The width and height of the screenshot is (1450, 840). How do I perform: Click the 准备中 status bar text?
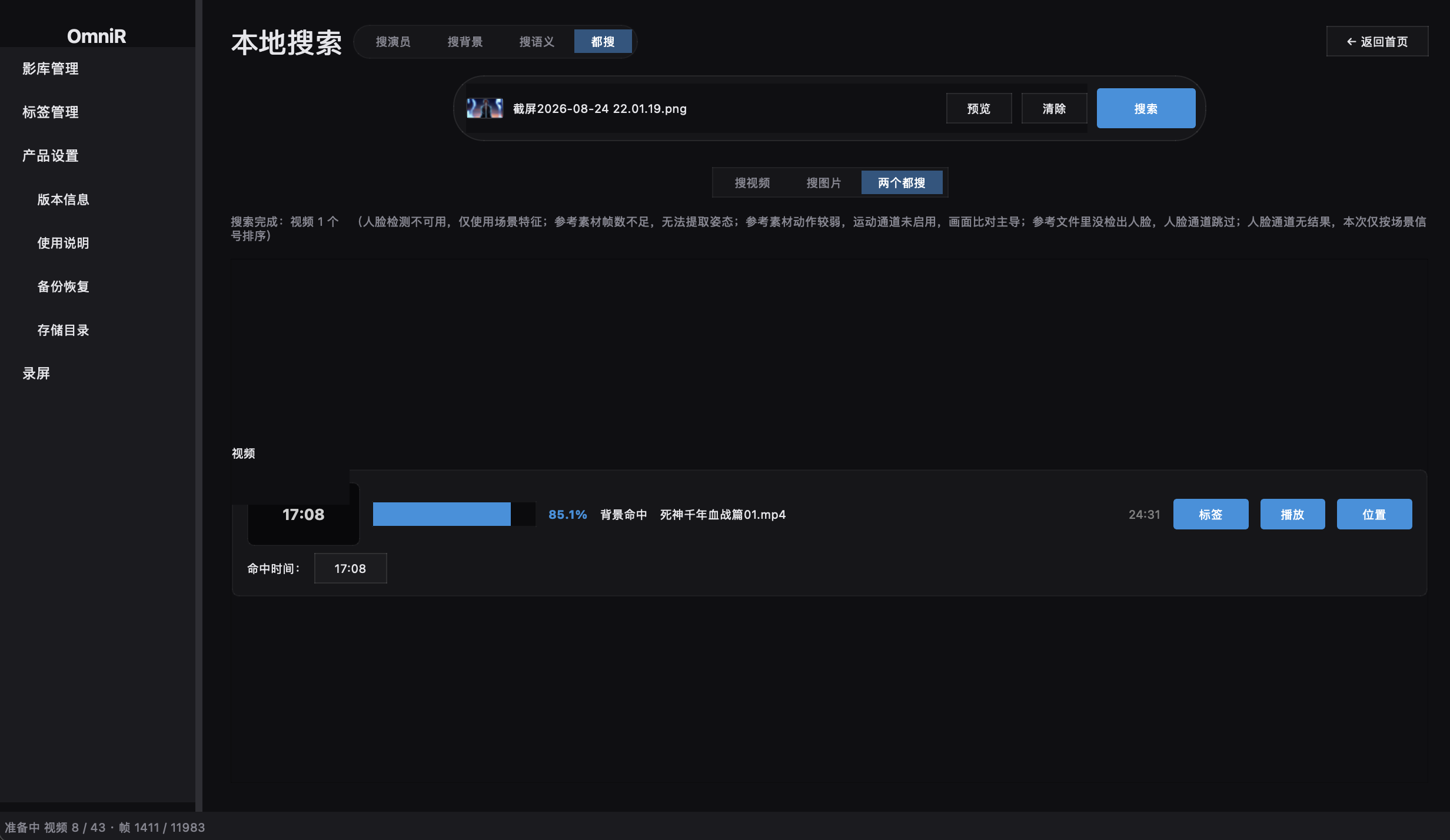click(105, 828)
